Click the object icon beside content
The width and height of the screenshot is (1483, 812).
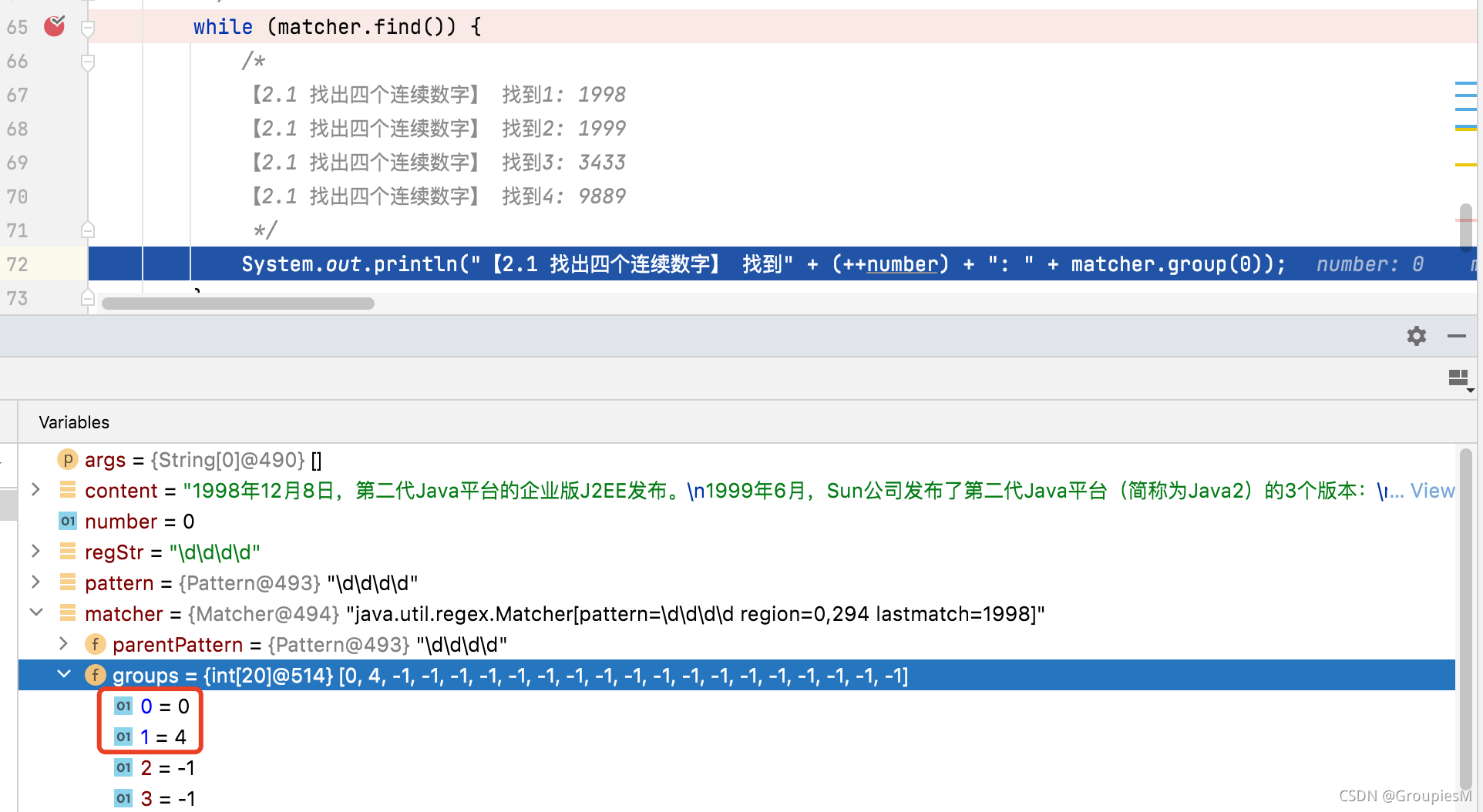68,490
